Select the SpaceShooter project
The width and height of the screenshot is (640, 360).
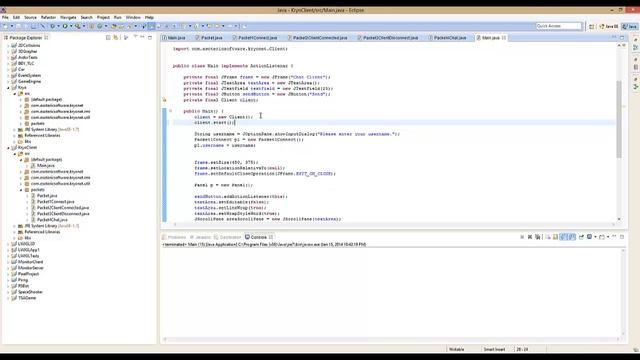30,292
